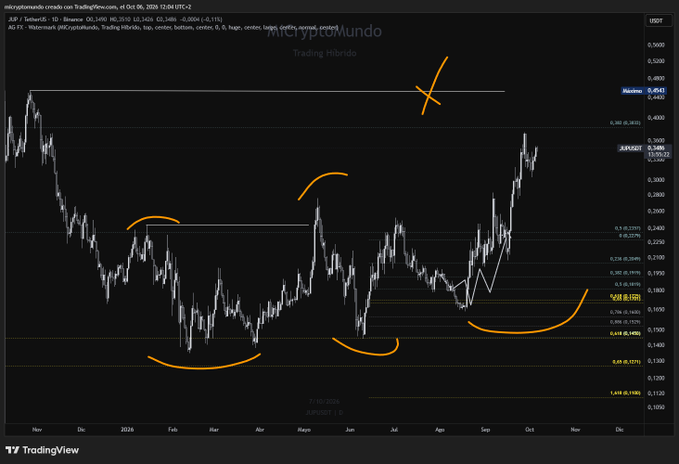Click the Ago label on time axis
679x464 pixels.
pyautogui.click(x=439, y=430)
